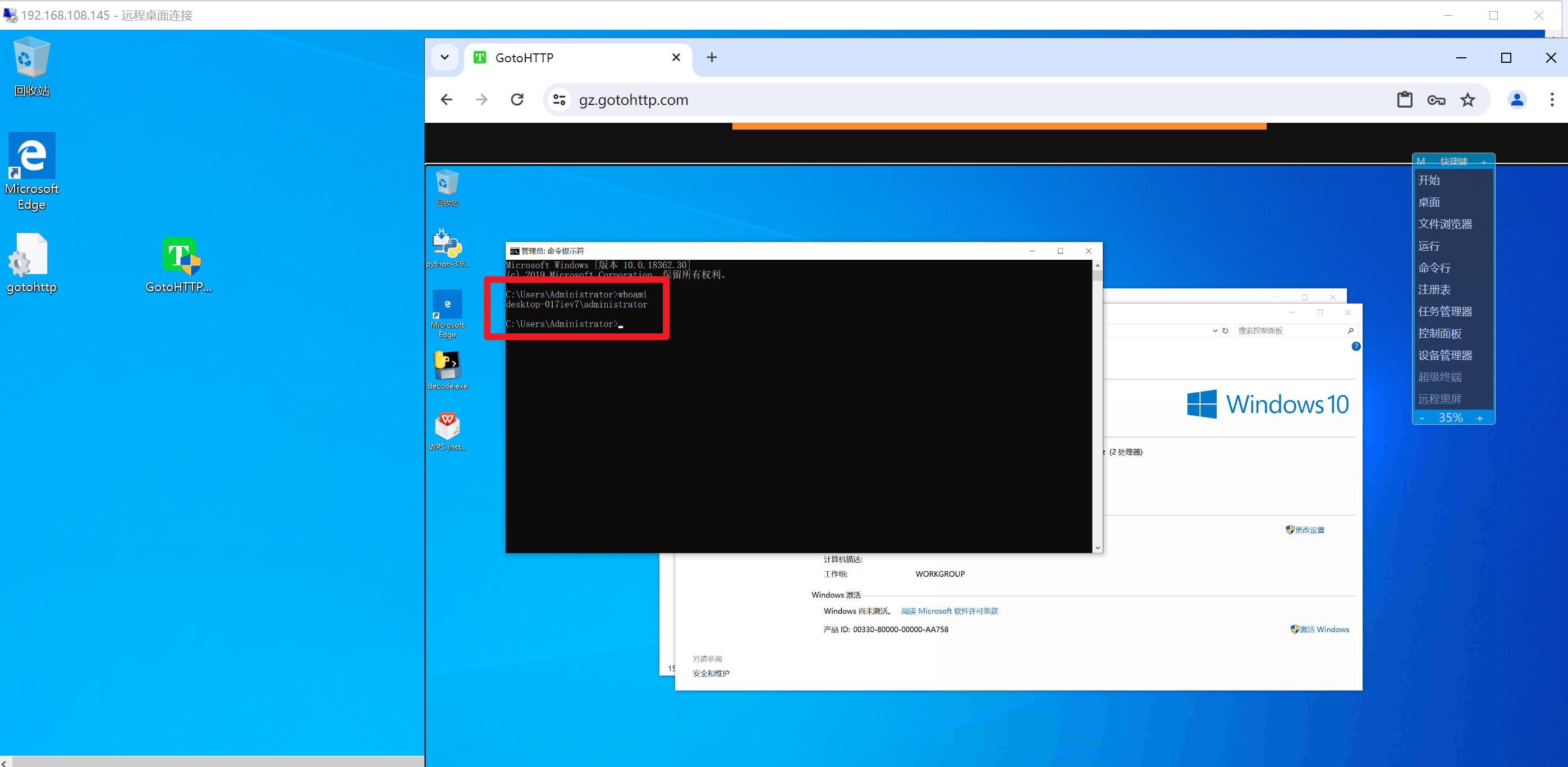Increase zoom with plus beside 35%
This screenshot has height=767, width=1568.
click(x=1479, y=418)
